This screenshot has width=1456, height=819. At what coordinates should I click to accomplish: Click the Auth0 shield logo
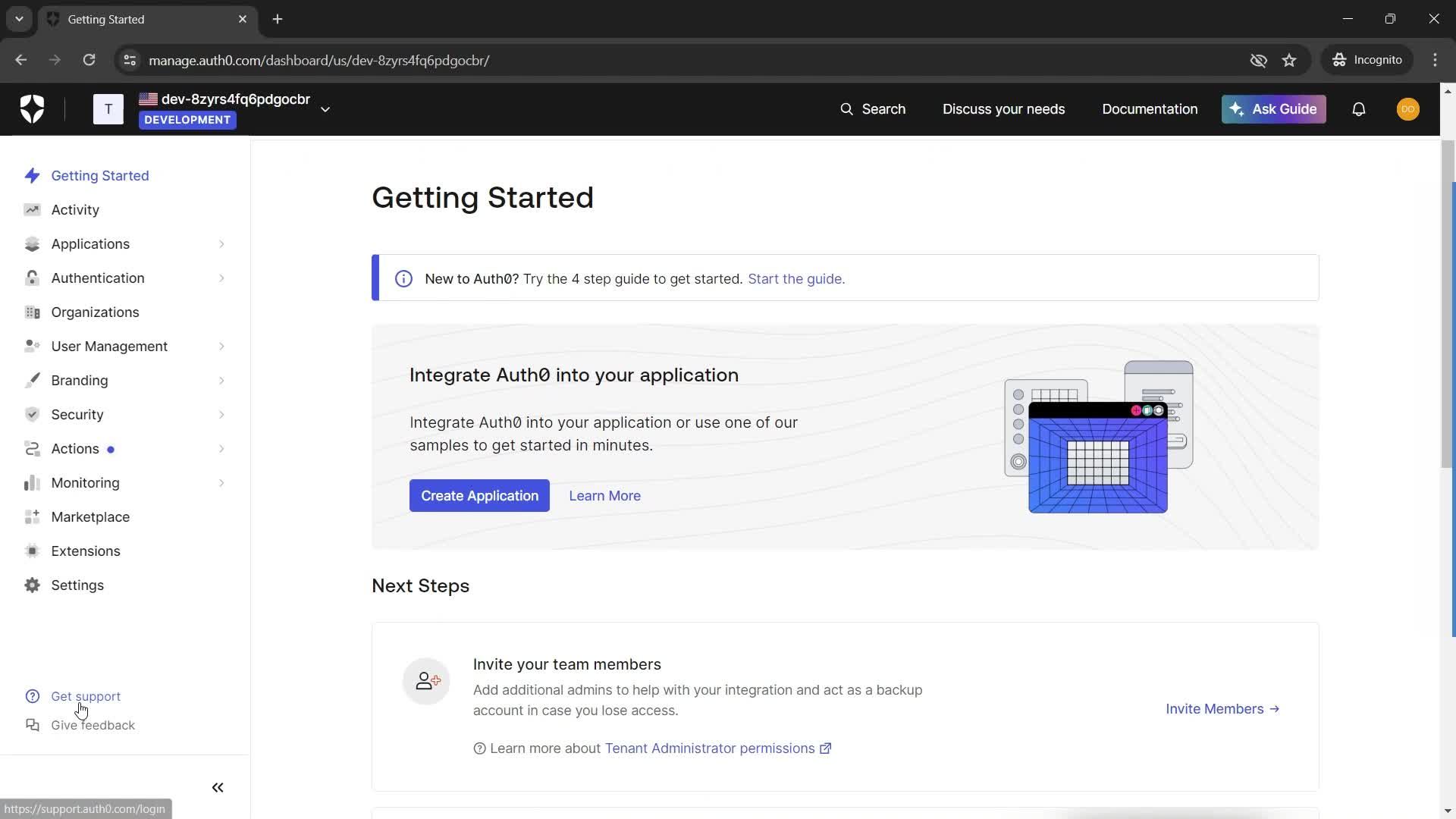click(x=32, y=109)
